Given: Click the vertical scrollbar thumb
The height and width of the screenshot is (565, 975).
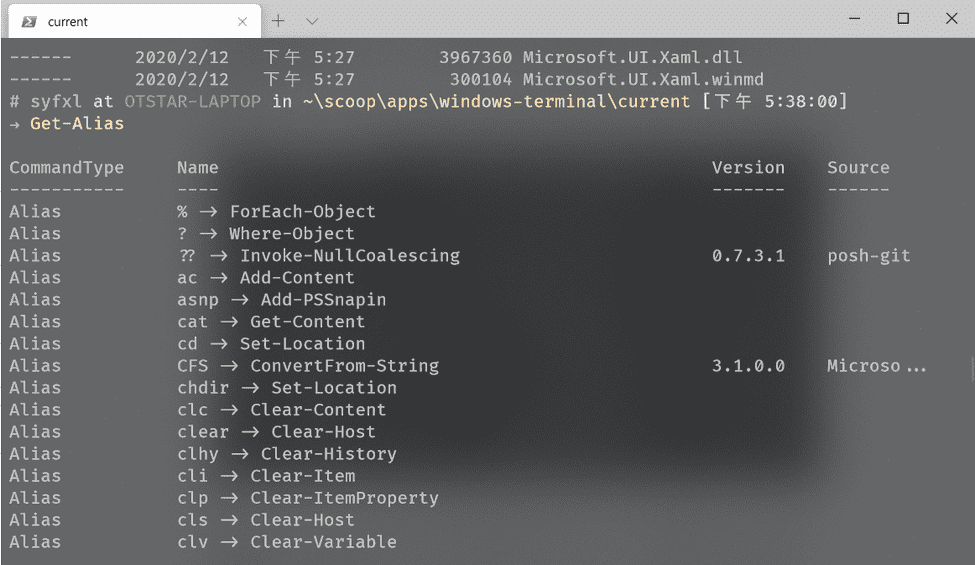Looking at the screenshot, I should point(971,368).
